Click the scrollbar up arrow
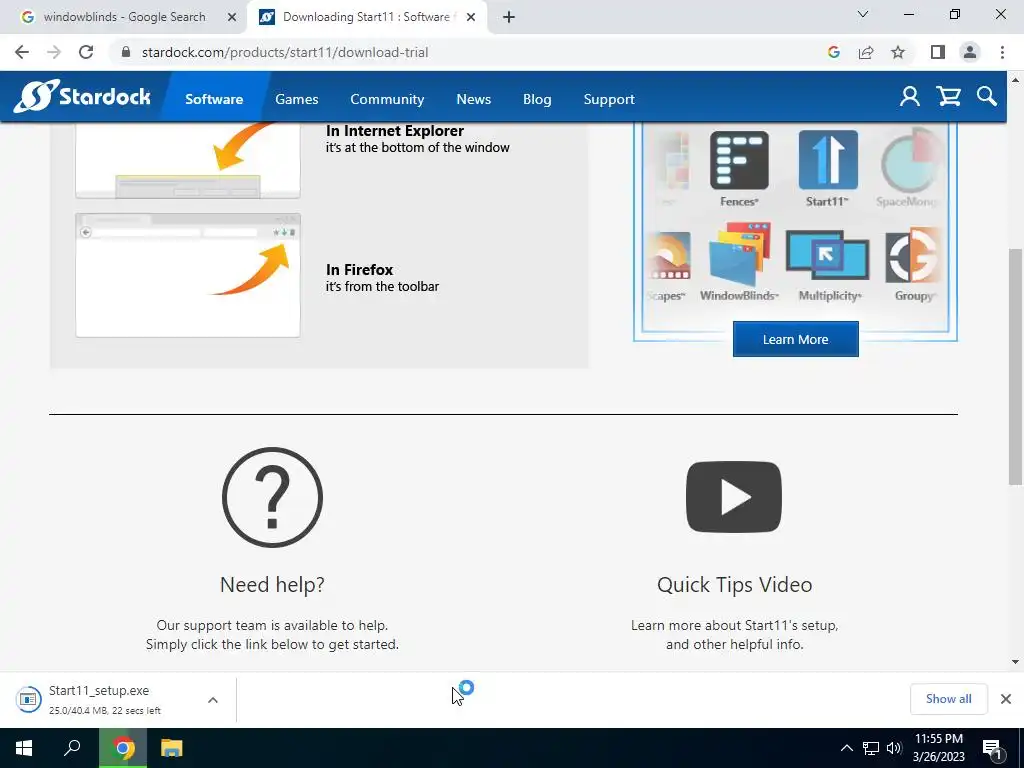 coord(1015,80)
